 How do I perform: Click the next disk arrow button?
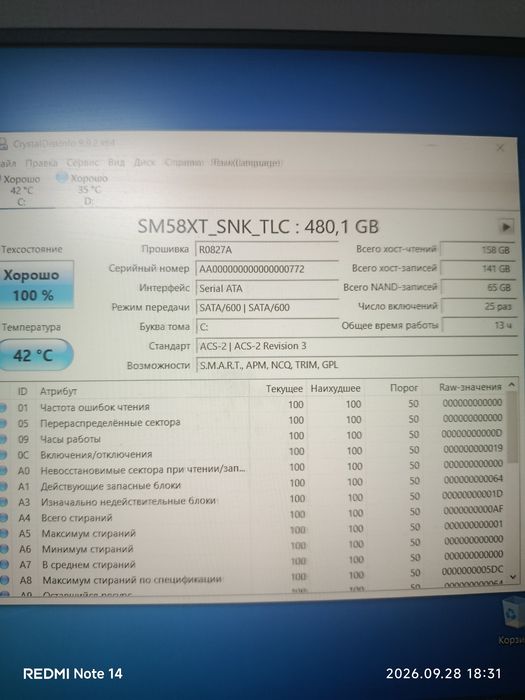pos(505,227)
